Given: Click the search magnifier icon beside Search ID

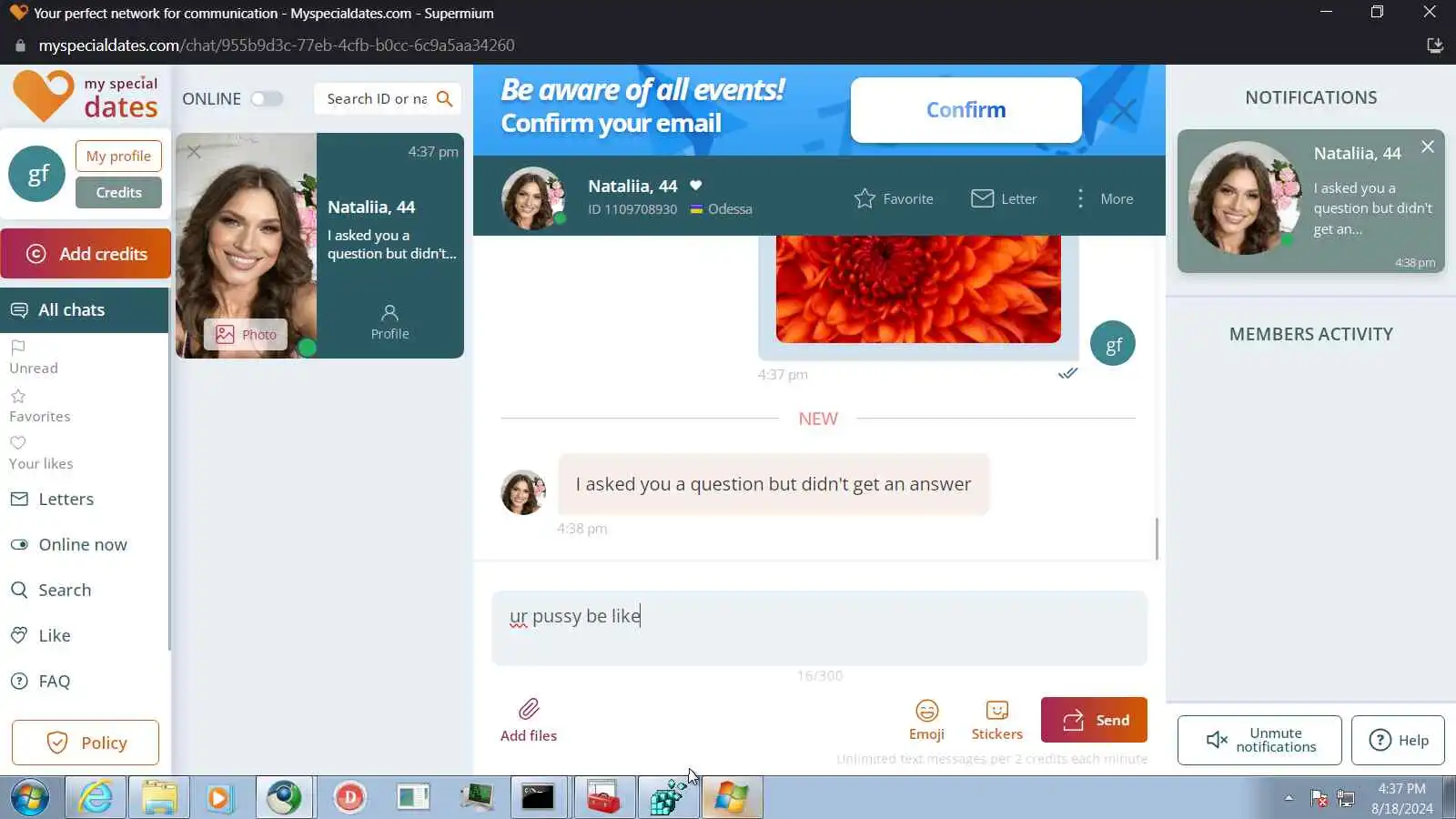Looking at the screenshot, I should click(x=444, y=98).
